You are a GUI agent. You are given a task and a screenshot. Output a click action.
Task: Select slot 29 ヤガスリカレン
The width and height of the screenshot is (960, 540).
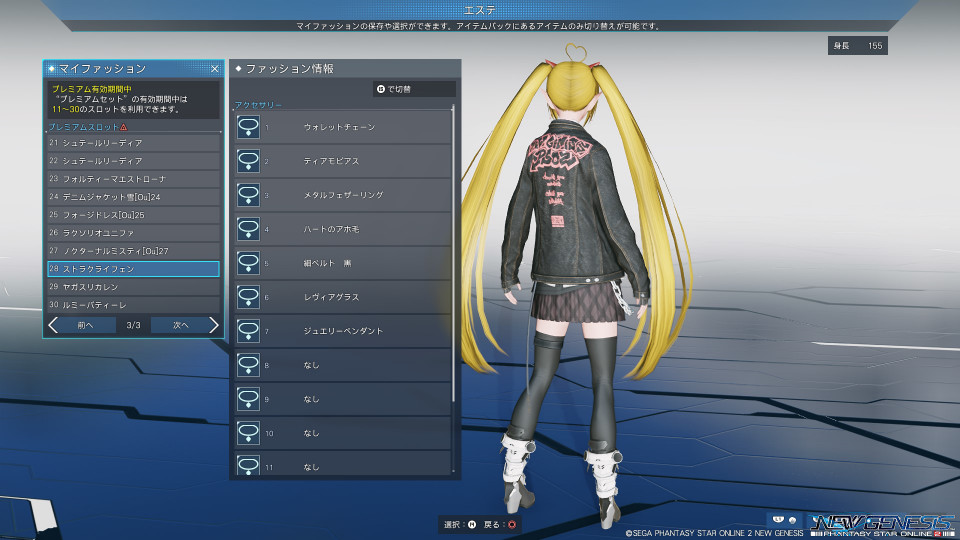pos(133,287)
